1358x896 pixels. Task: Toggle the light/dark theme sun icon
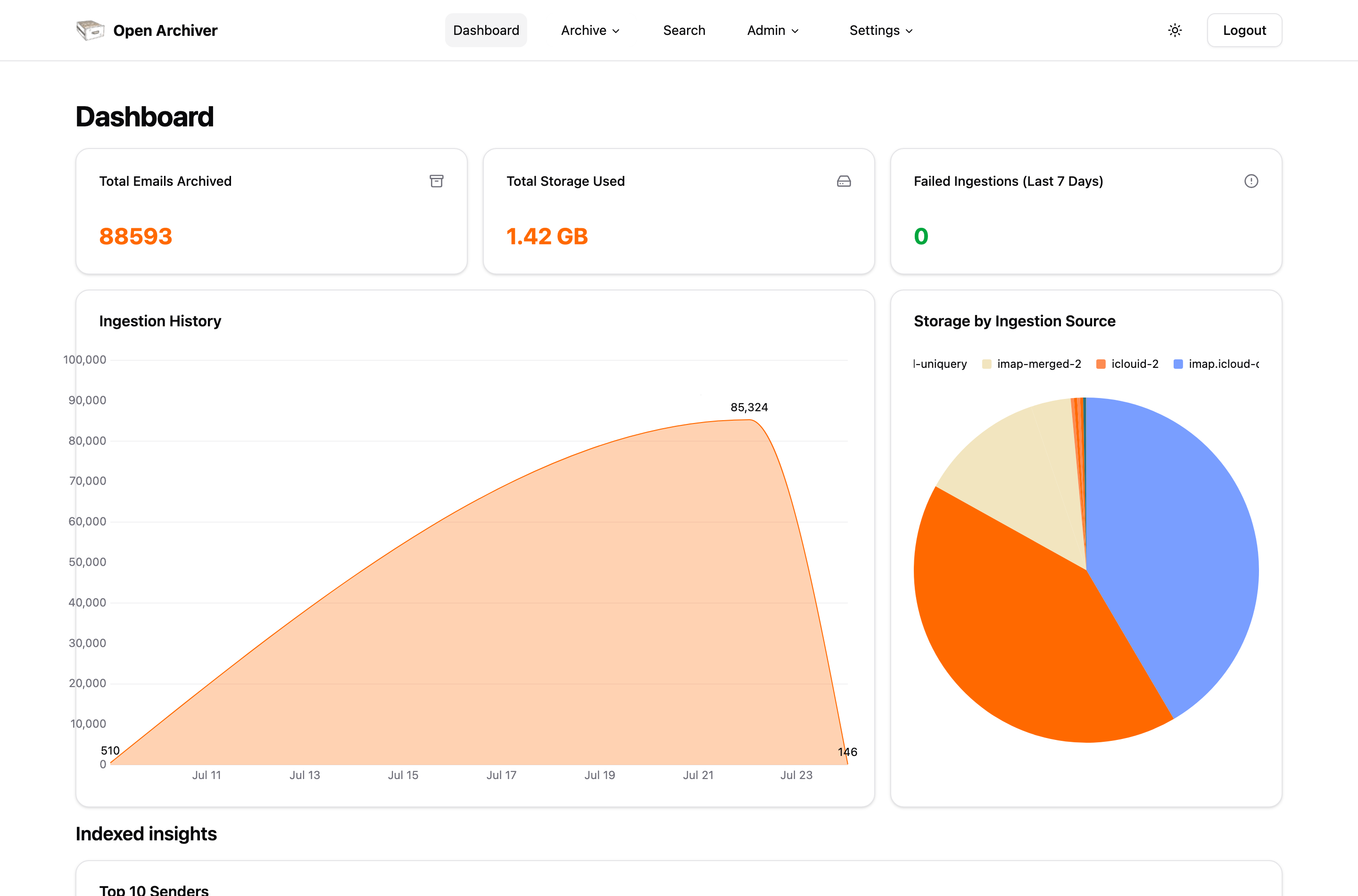[x=1175, y=30]
